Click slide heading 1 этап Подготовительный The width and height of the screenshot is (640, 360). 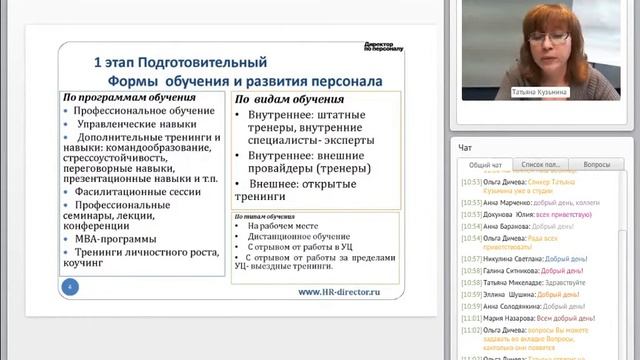pos(180,62)
